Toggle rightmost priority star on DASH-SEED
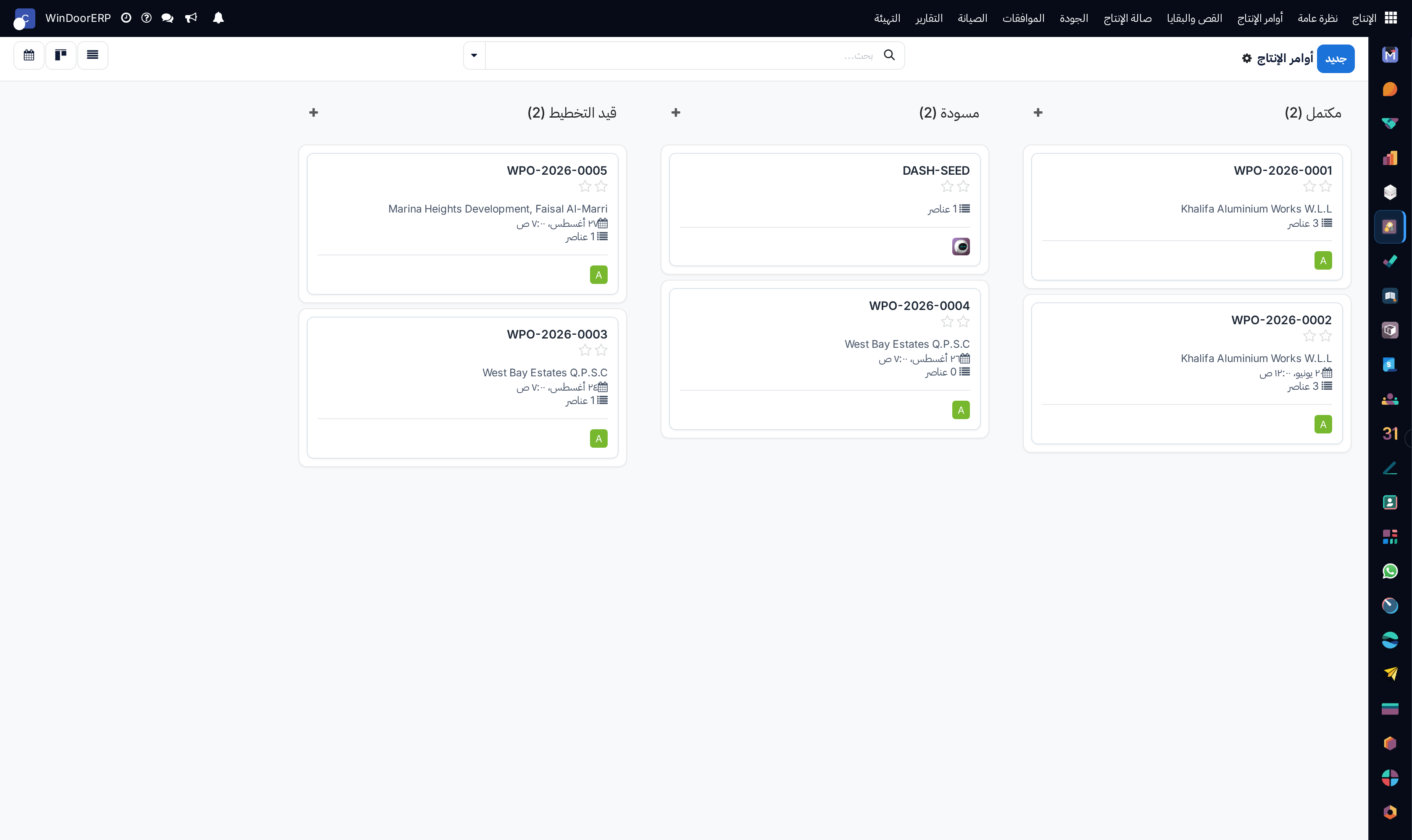Image resolution: width=1412 pixels, height=840 pixels. [964, 187]
